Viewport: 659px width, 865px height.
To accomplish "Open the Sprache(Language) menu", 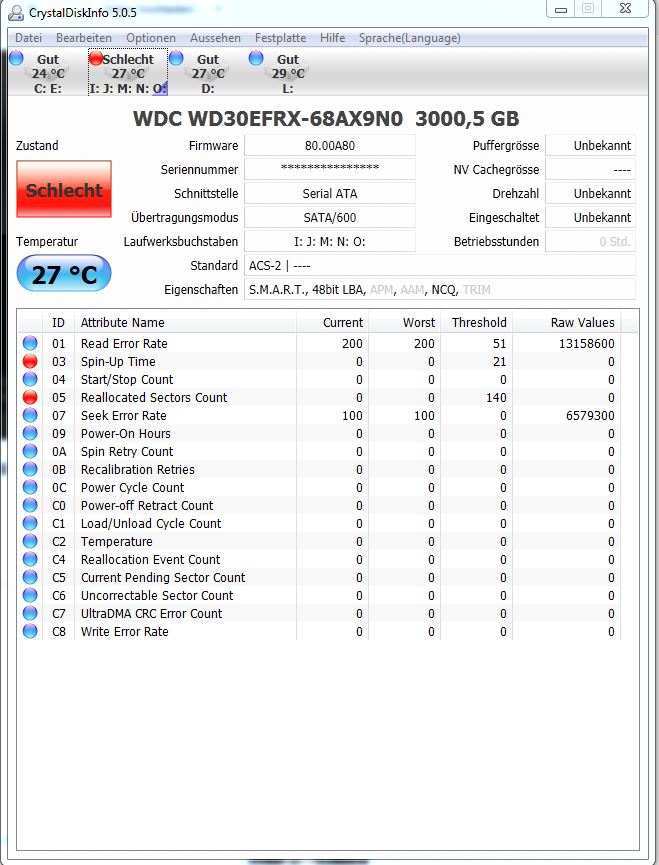I will pos(410,38).
